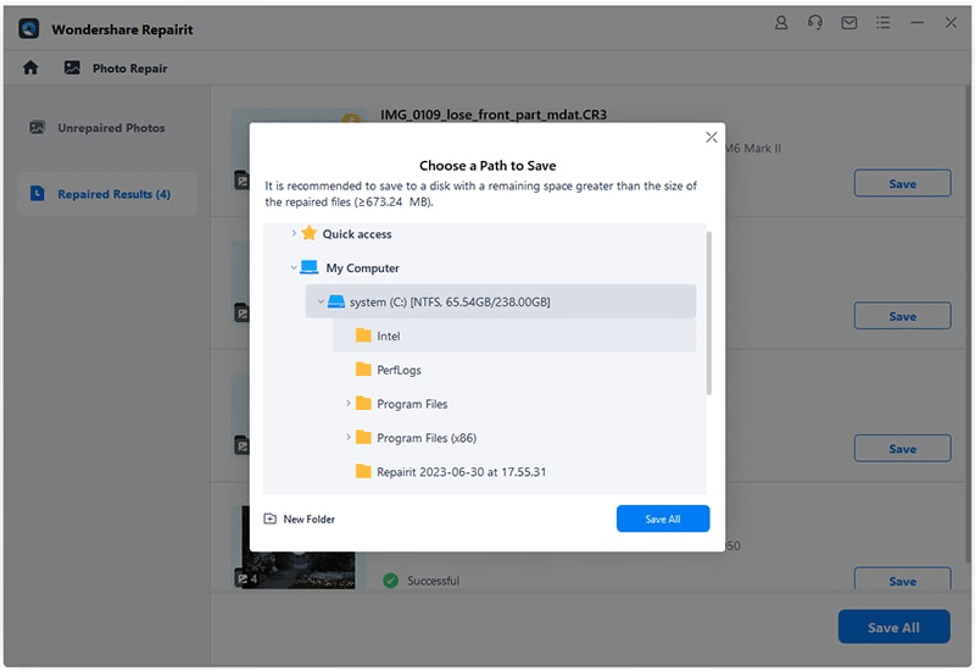Switch to Repaired Results (4) tab
The height and width of the screenshot is (672, 977).
coord(113,194)
